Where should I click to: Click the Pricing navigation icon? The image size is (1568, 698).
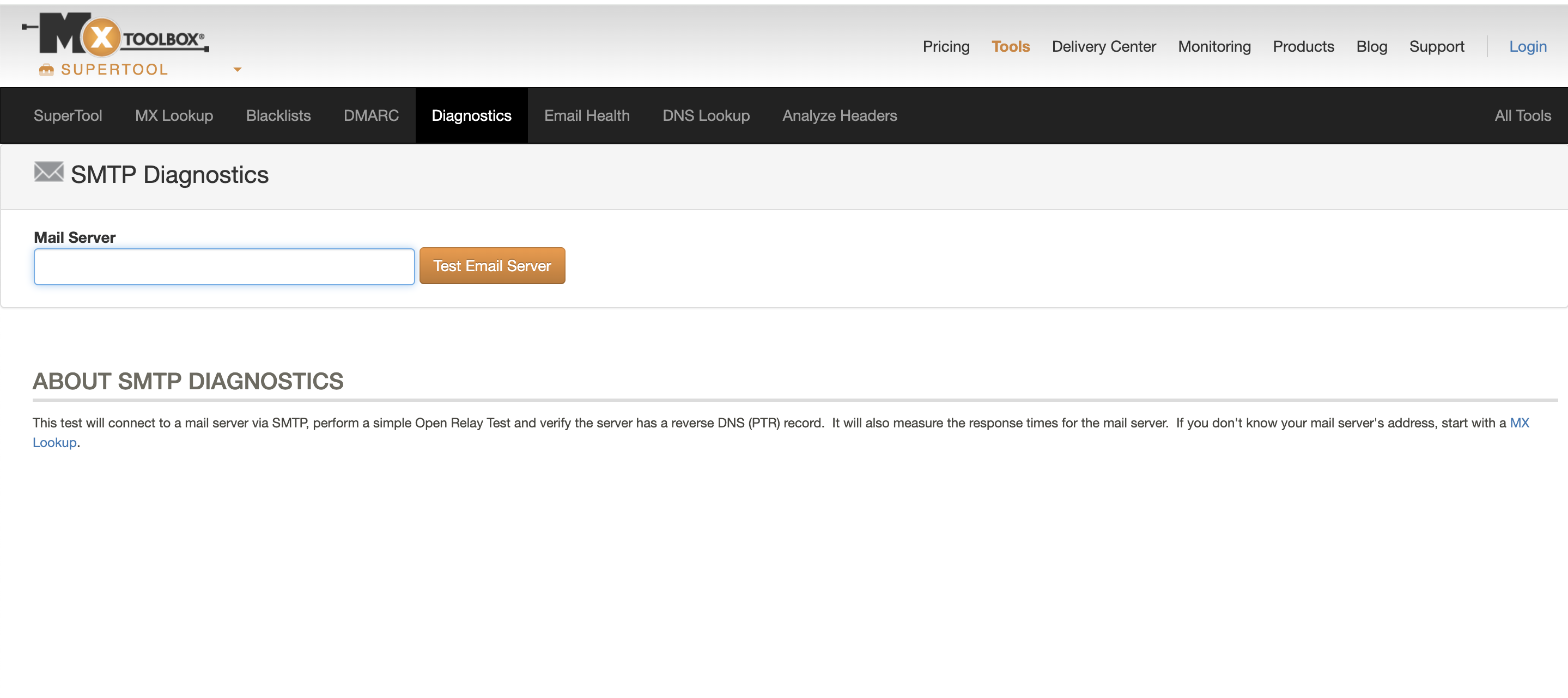click(944, 45)
